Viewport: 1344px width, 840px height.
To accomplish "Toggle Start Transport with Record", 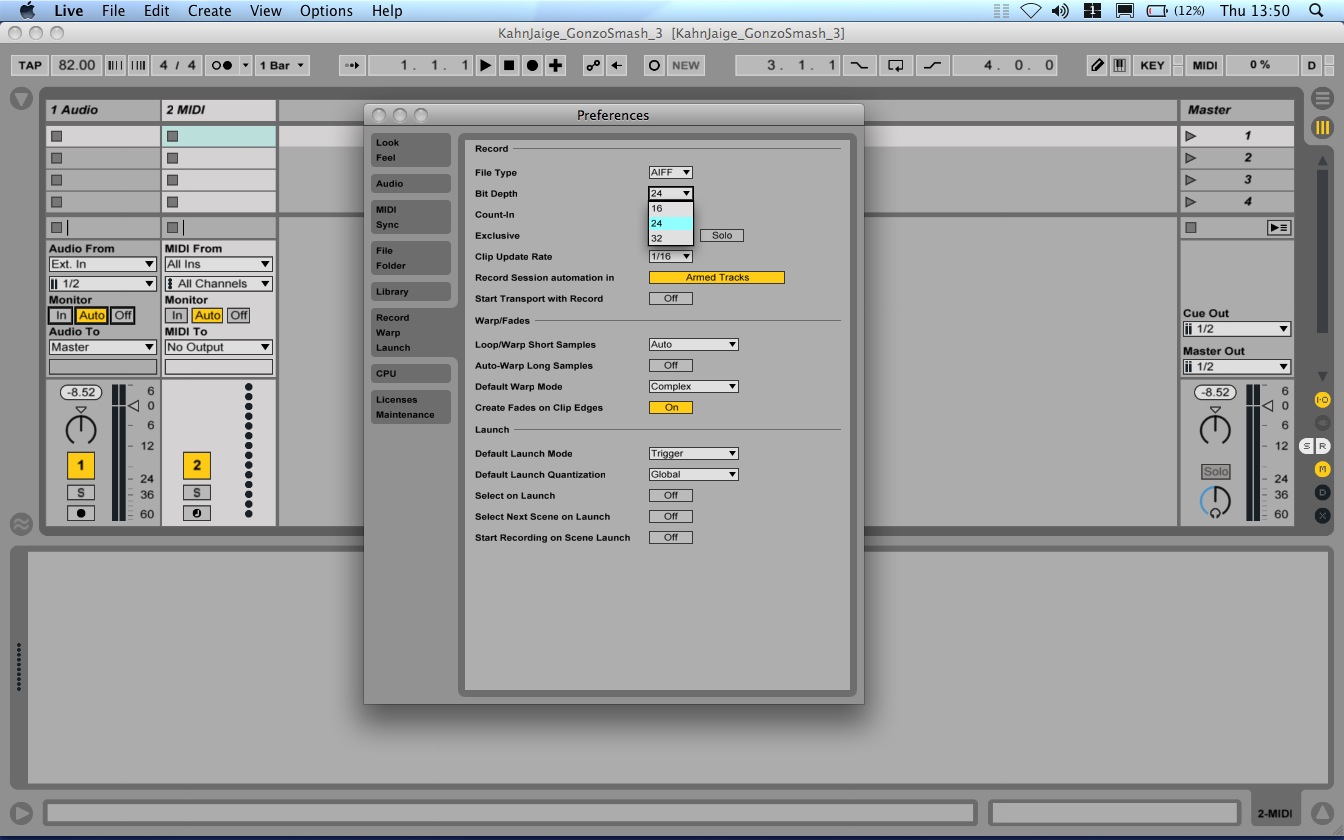I will [671, 298].
